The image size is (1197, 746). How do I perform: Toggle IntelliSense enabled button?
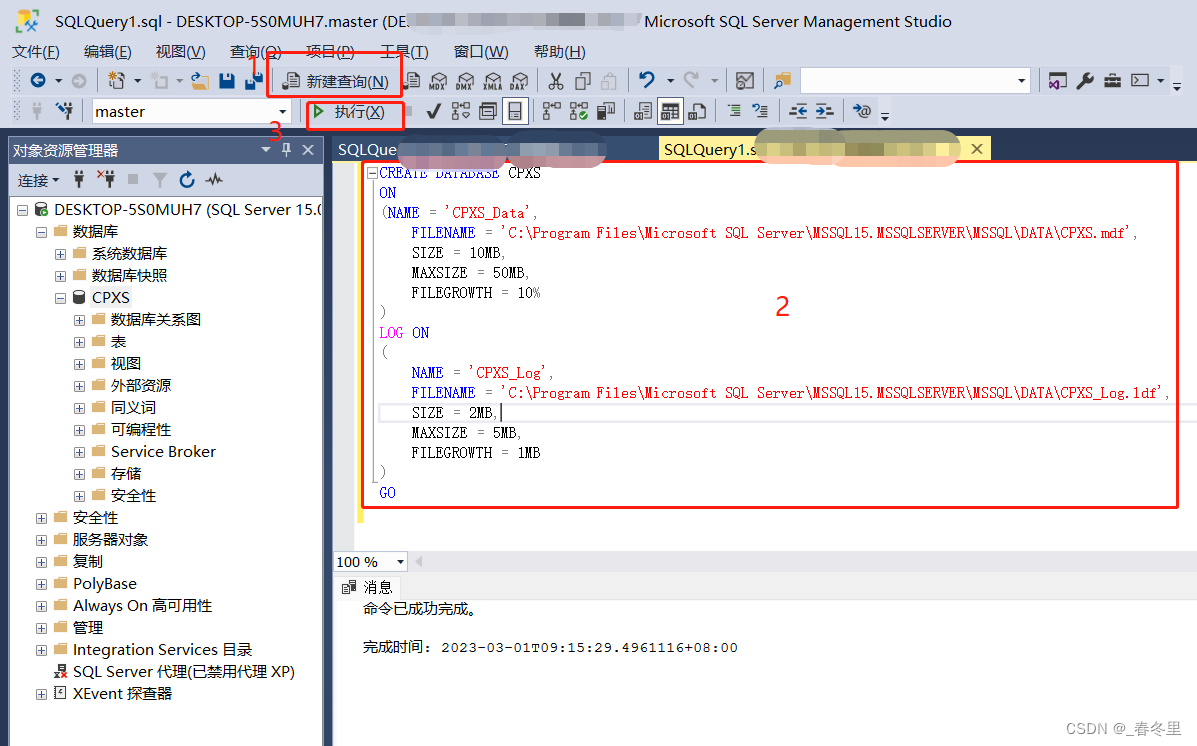coord(515,111)
